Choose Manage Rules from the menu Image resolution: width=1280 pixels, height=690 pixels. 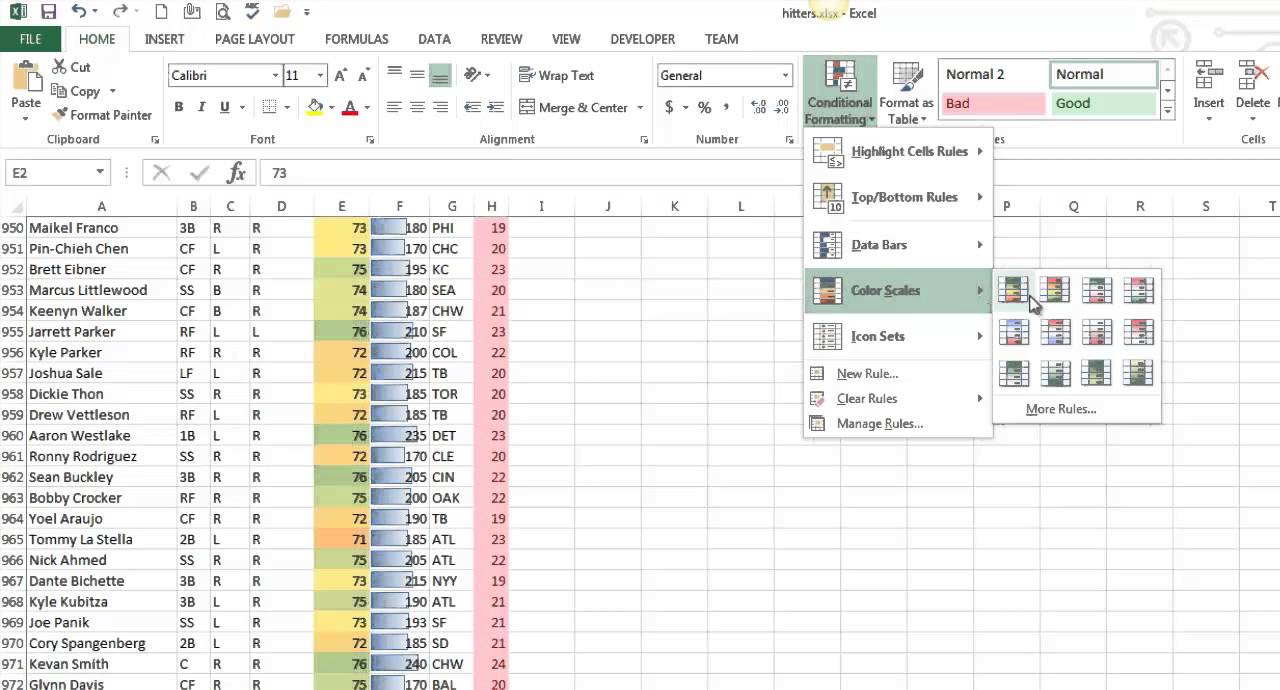click(879, 424)
